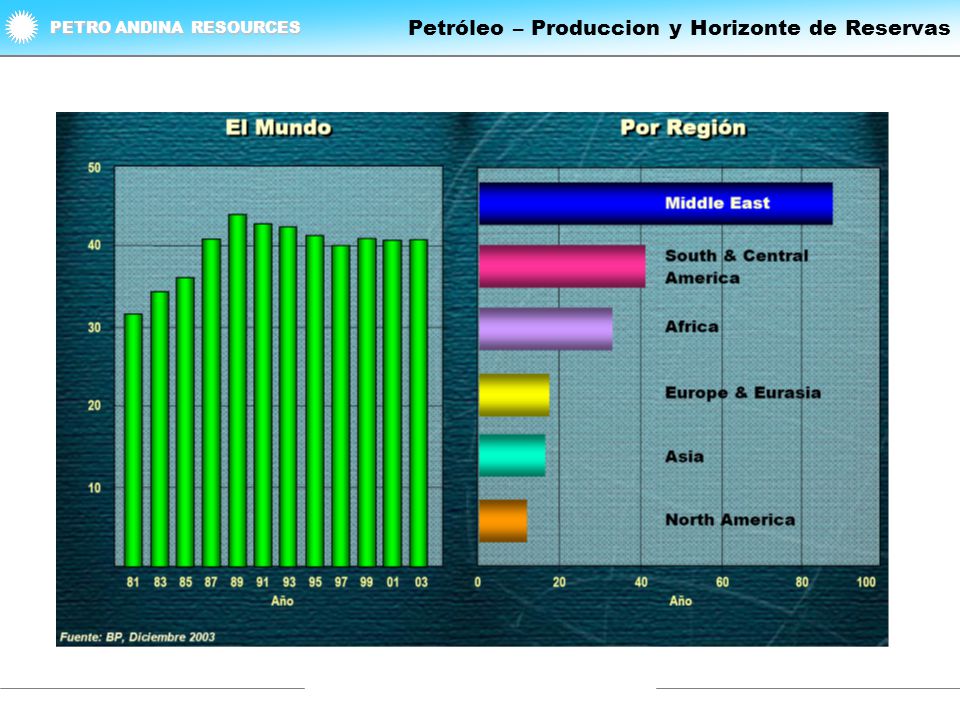Click the '100' value on the region x-axis

866,582
